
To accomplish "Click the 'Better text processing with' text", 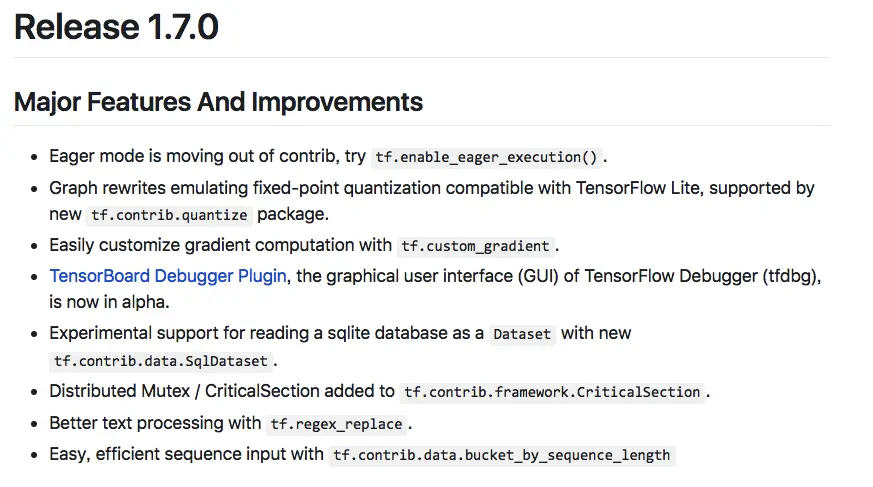I will (x=155, y=423).
